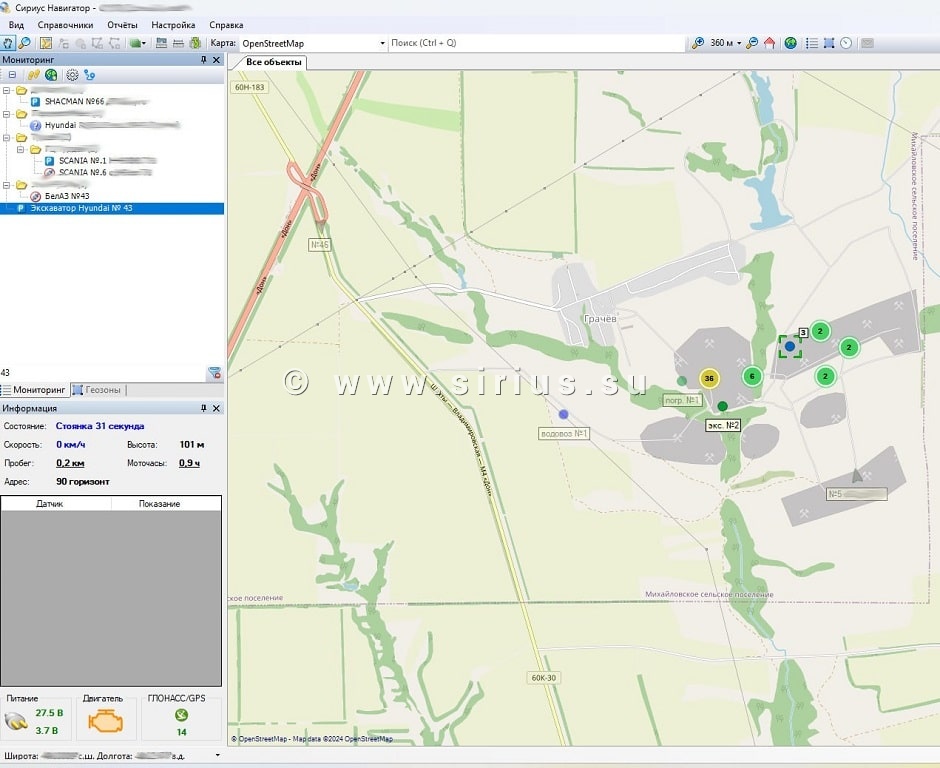
Task: Click the route icon in Мониторинг toolbar
Action: (90, 75)
